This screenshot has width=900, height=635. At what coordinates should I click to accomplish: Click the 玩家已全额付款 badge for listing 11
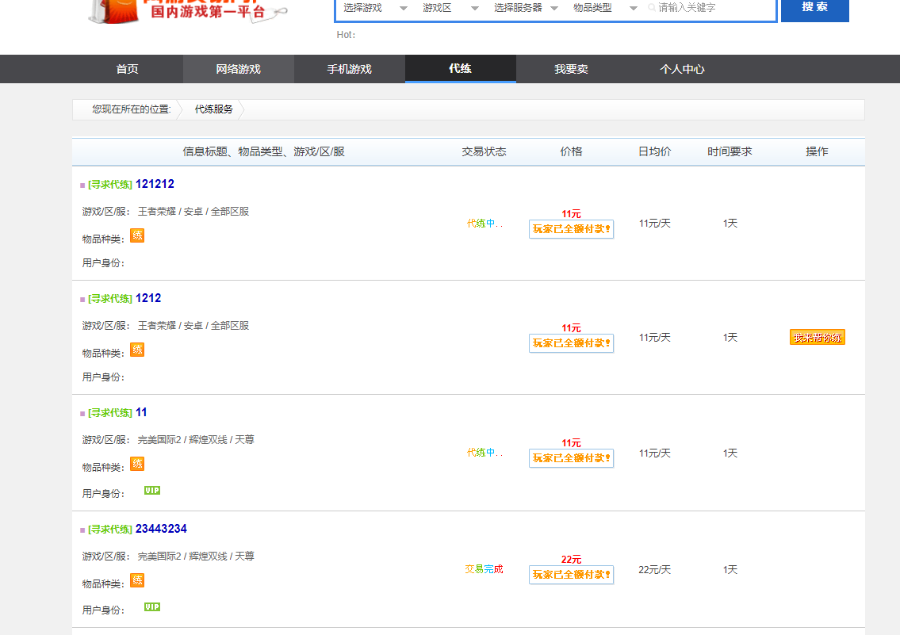tap(571, 458)
